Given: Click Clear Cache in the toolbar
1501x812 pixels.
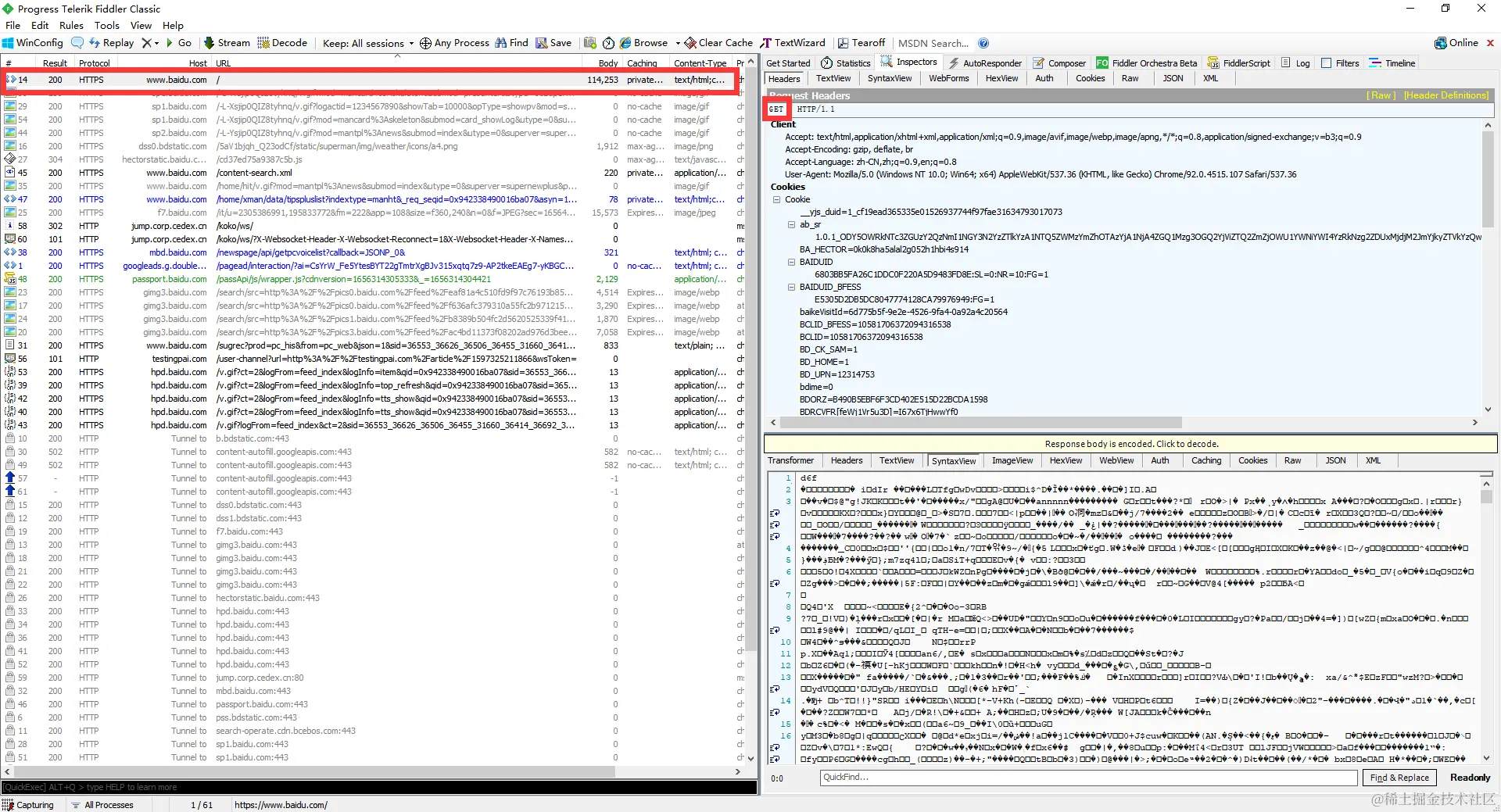Looking at the screenshot, I should pyautogui.click(x=718, y=43).
